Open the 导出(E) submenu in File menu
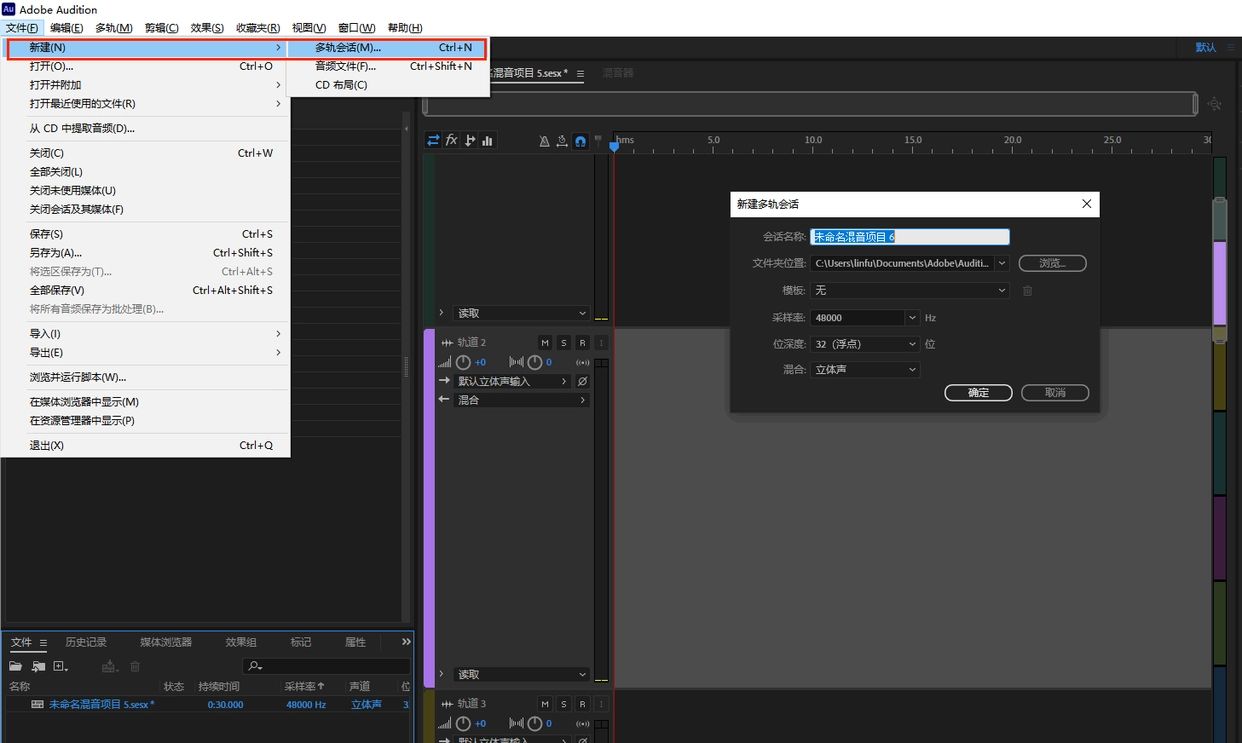 pos(145,352)
